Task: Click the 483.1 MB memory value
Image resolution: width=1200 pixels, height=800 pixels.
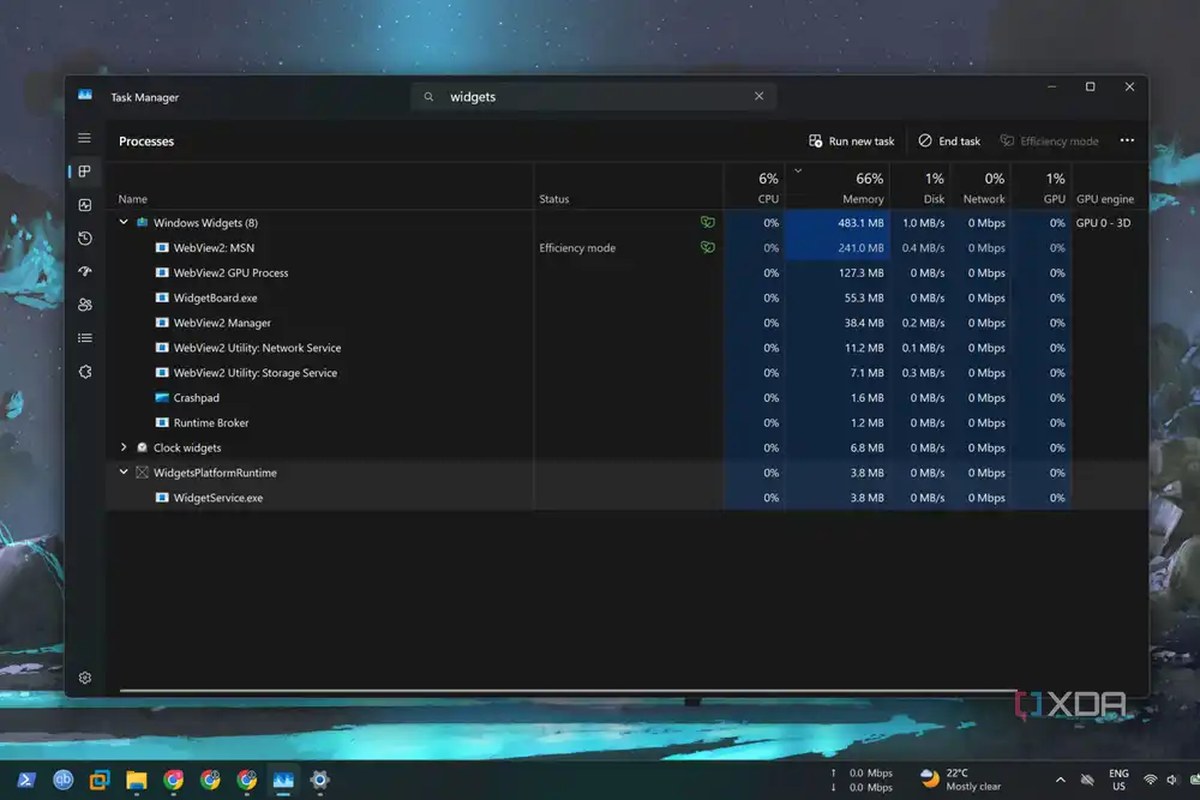Action: (860, 223)
